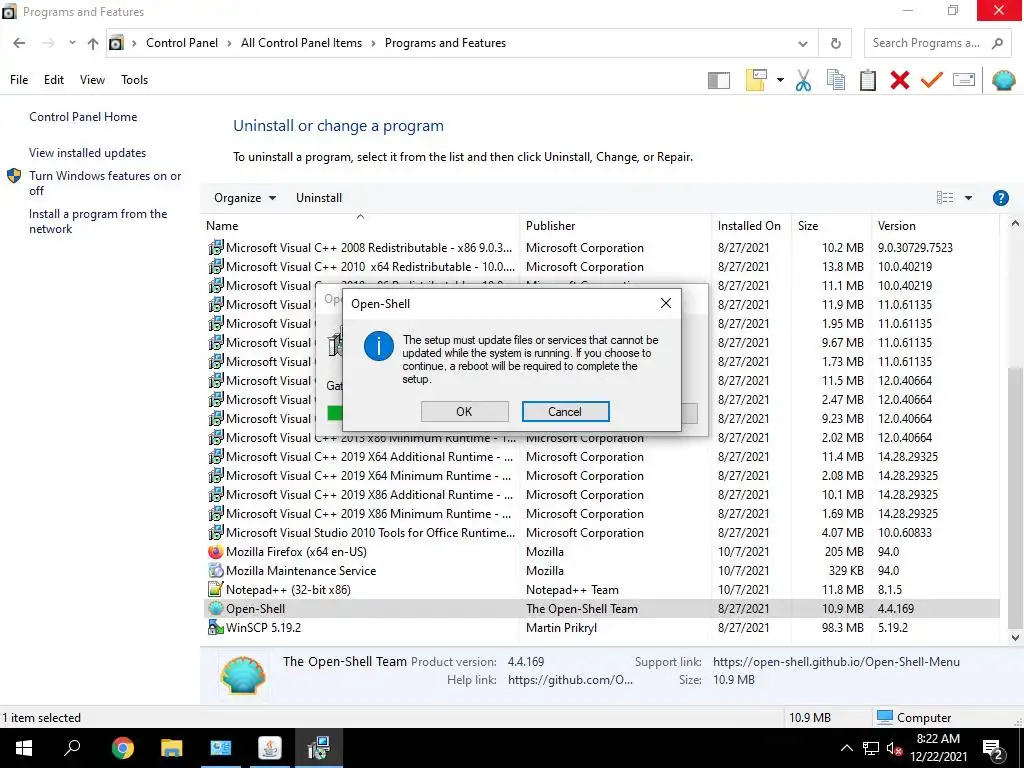Click the Firefox icon in program list
The height and width of the screenshot is (768, 1024).
pyautogui.click(x=216, y=552)
